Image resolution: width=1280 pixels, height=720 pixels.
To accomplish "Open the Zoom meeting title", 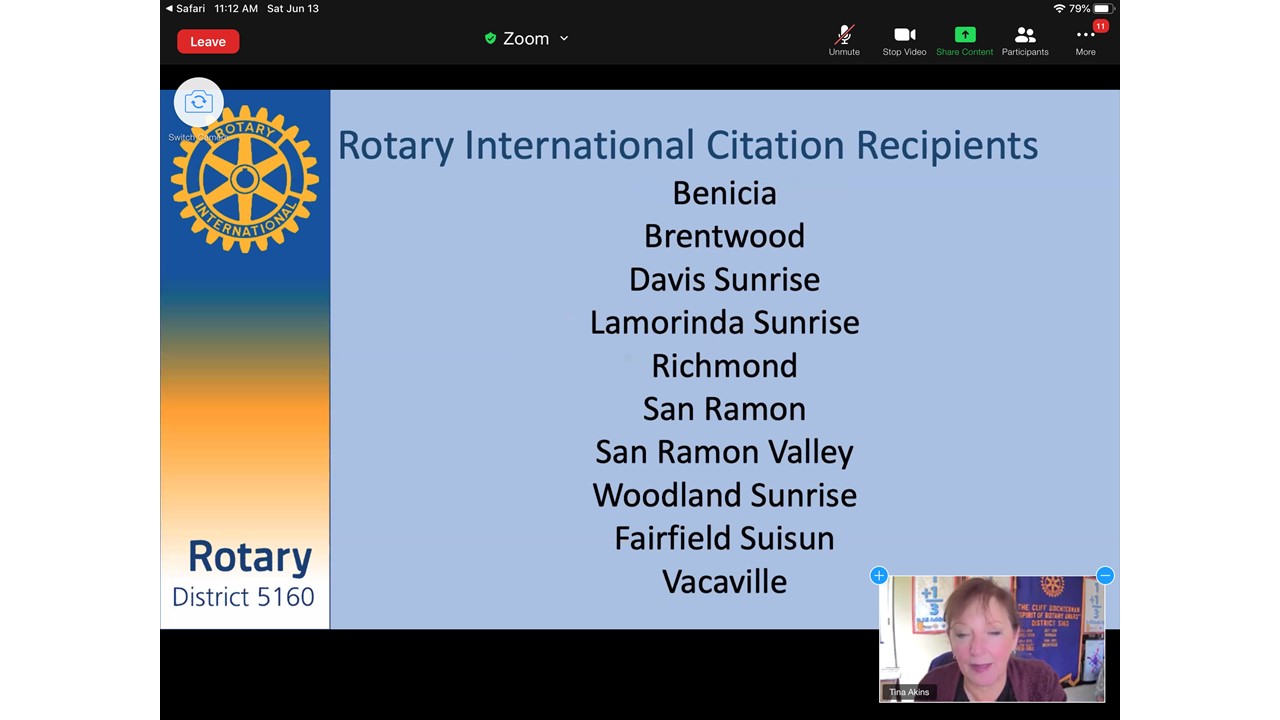I will [x=526, y=39].
